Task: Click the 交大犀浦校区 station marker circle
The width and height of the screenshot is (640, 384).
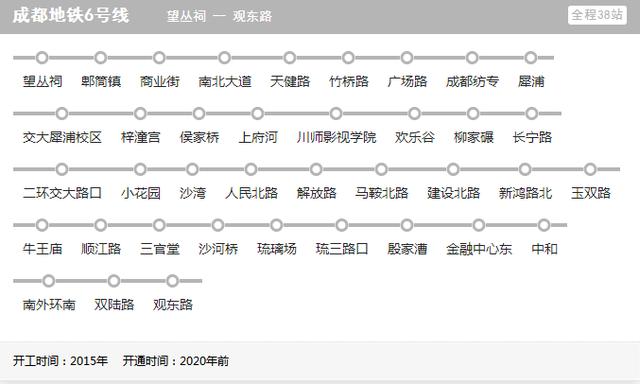Action: pyautogui.click(x=62, y=113)
